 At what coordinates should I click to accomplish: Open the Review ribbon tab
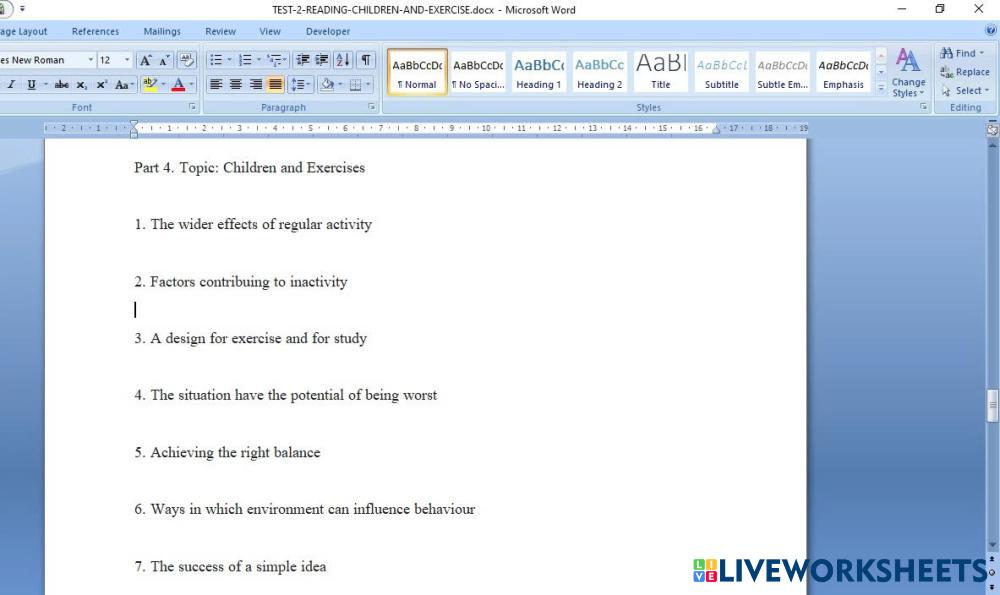[220, 32]
